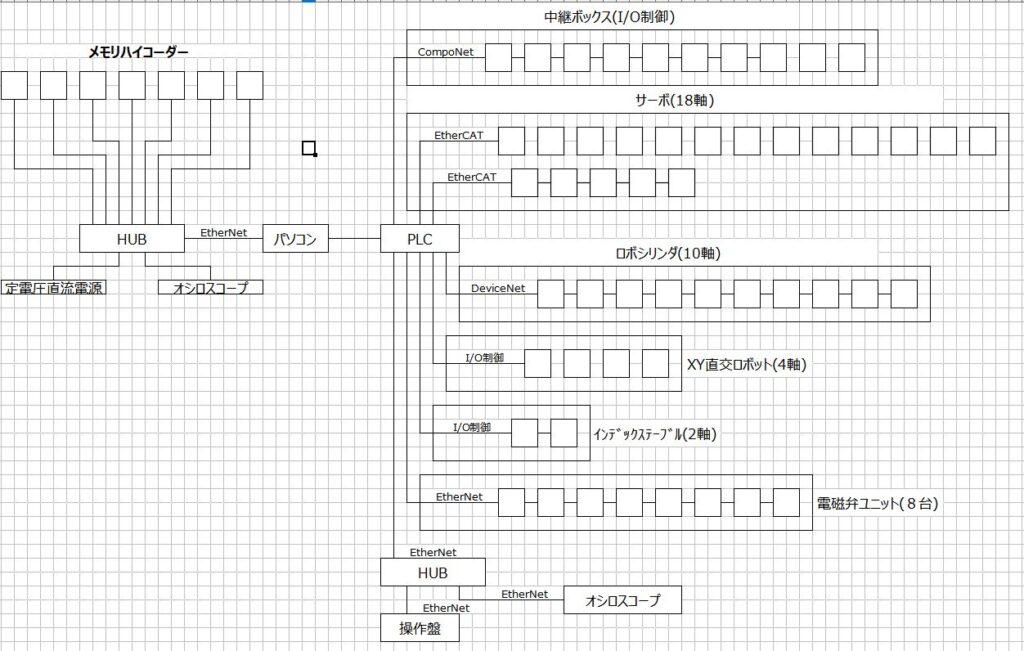Viewport: 1024px width, 651px height.
Task: Click the CompoNet connection label
Action: click(x=445, y=52)
